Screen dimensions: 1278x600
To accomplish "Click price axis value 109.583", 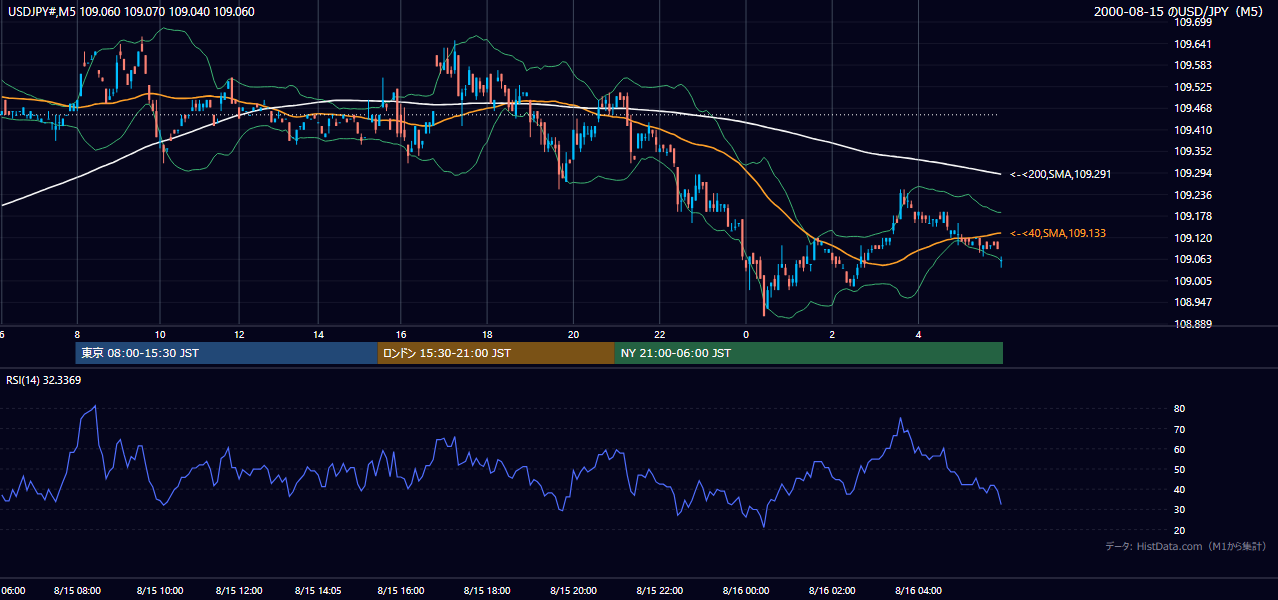I will [1193, 65].
